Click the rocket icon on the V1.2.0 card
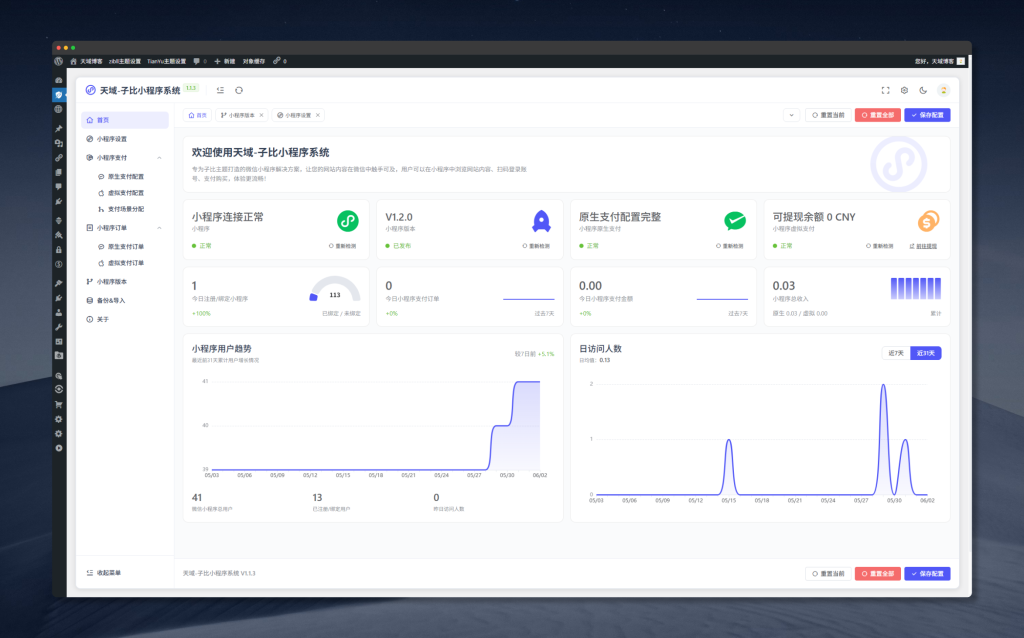The height and width of the screenshot is (638, 1024). (x=541, y=221)
